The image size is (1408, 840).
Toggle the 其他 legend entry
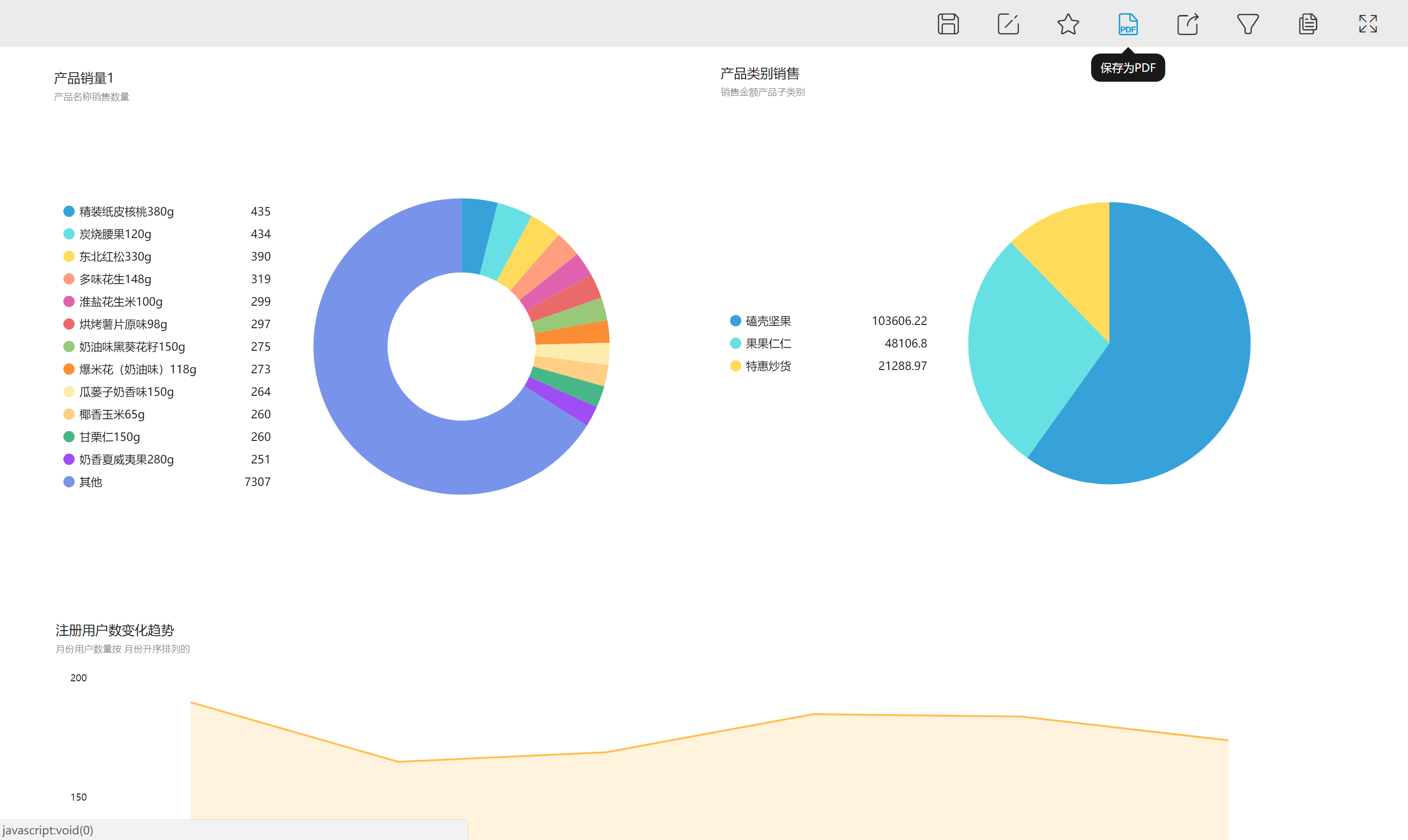(x=90, y=482)
